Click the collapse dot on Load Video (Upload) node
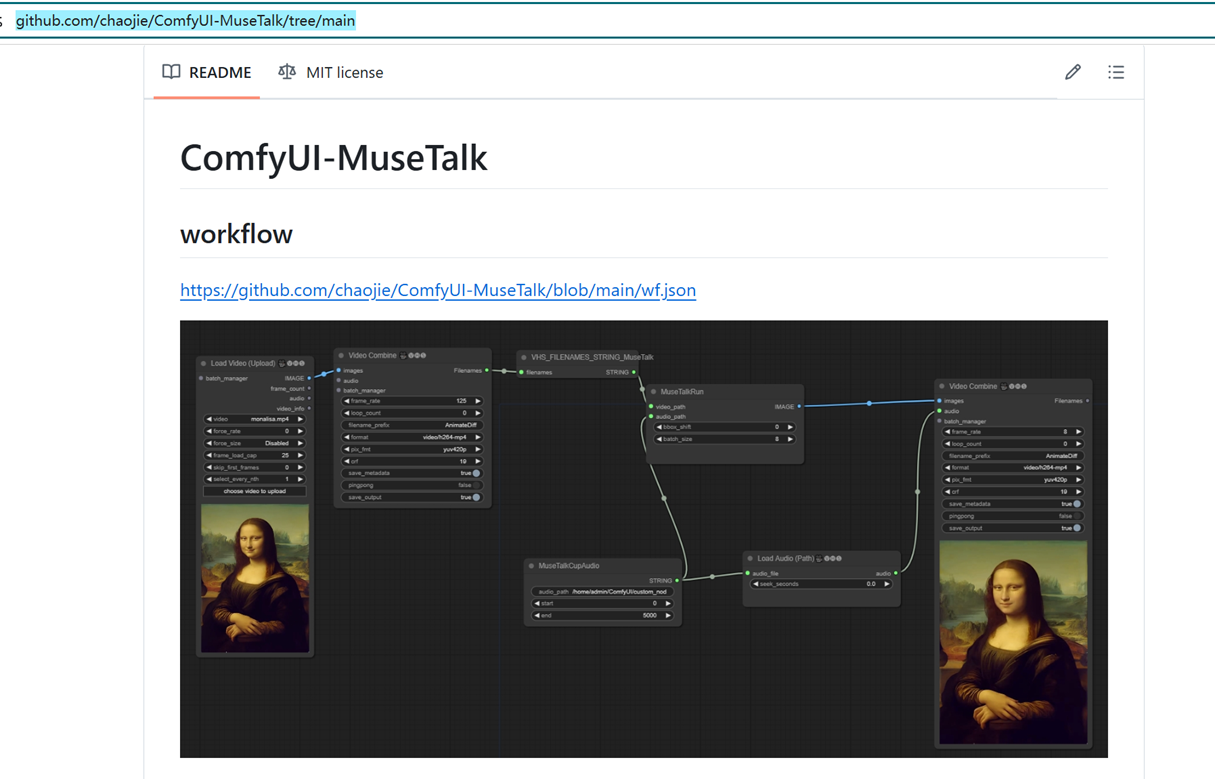 (x=203, y=363)
